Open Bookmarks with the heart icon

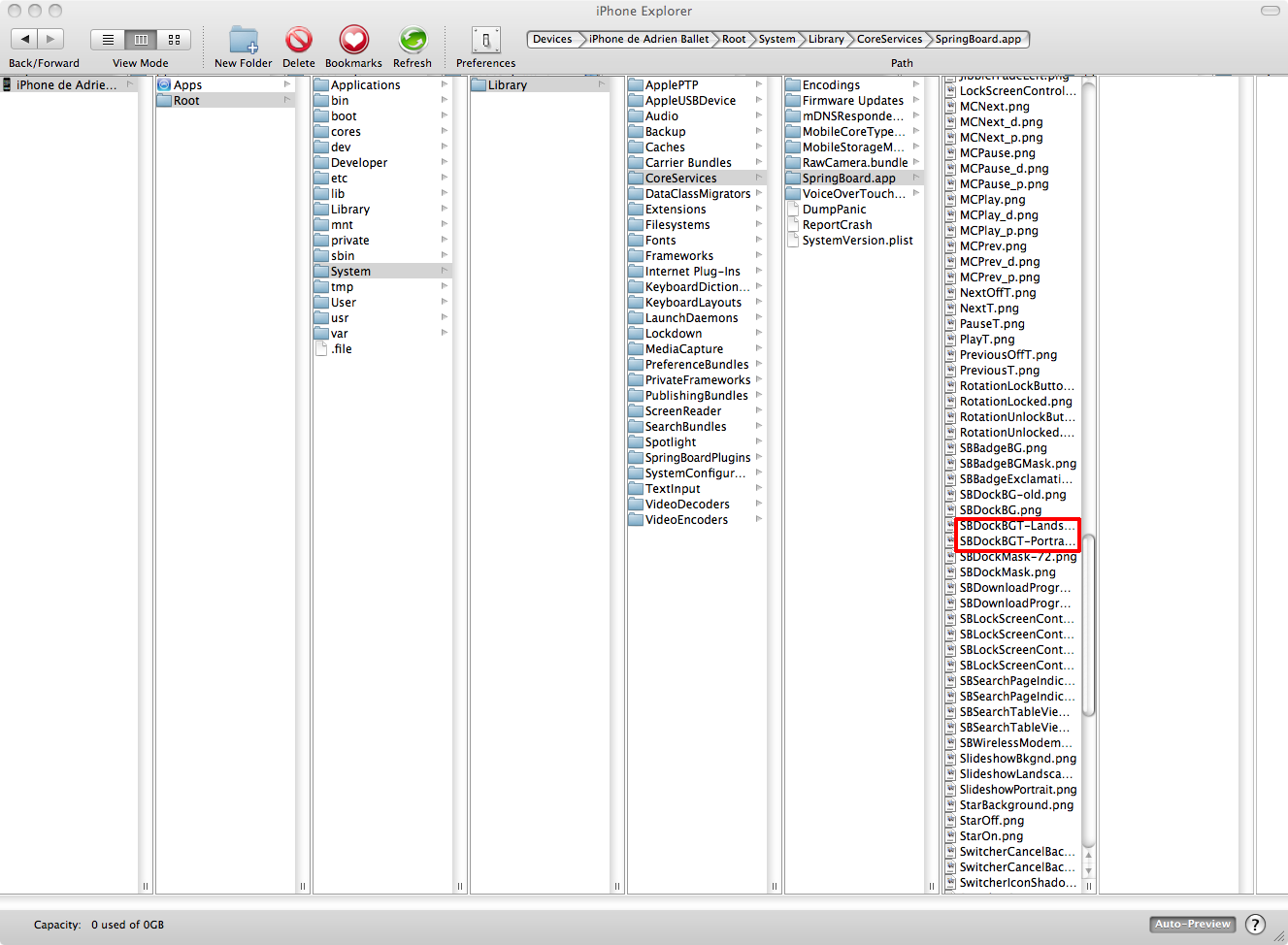(x=353, y=40)
